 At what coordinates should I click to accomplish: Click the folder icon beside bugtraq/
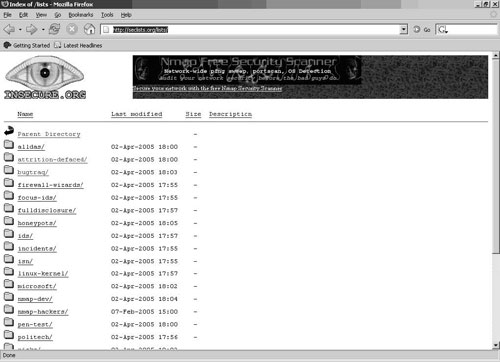(9, 170)
